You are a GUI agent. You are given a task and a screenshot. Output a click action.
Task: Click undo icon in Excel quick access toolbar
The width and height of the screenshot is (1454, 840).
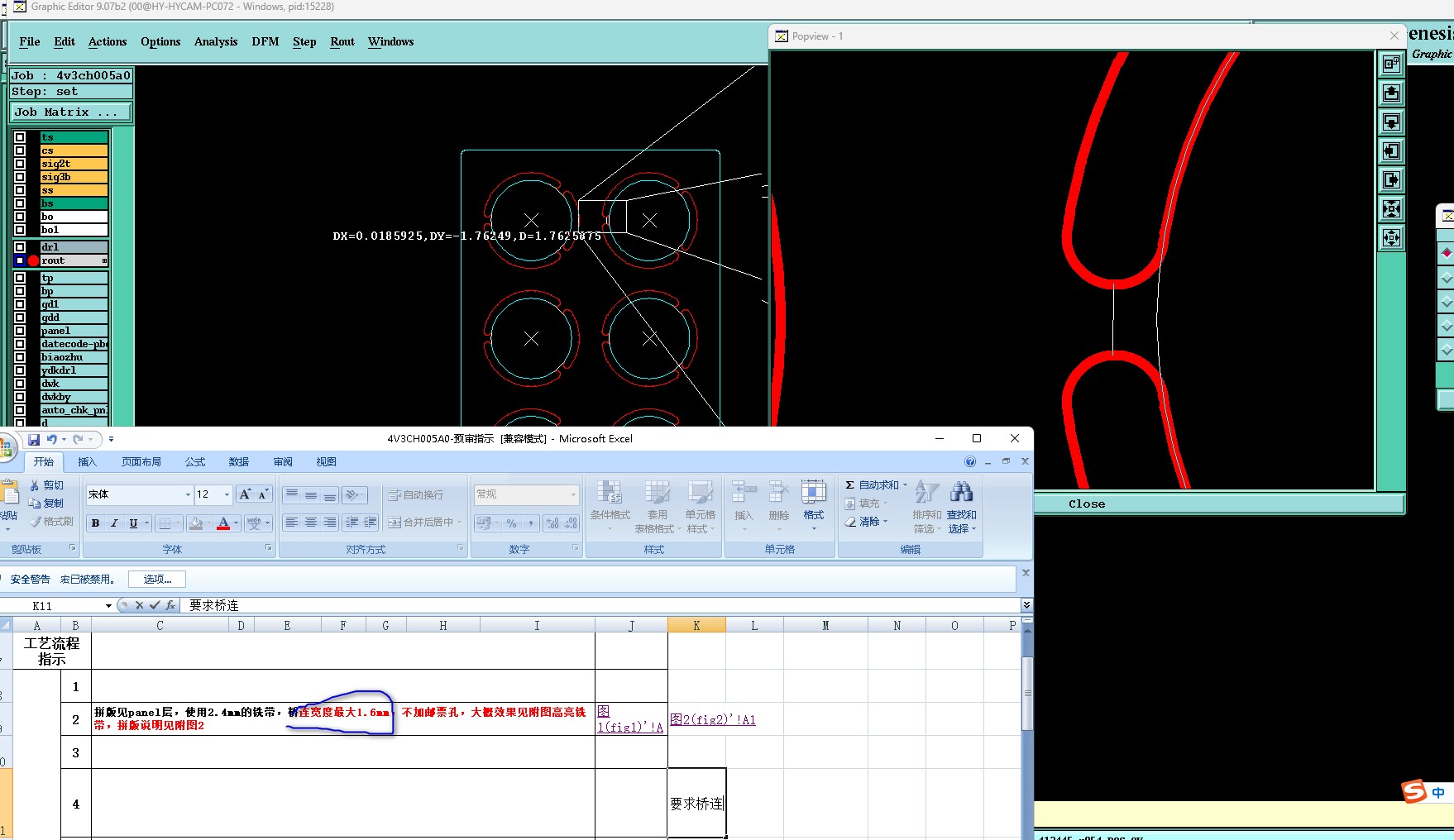52,440
